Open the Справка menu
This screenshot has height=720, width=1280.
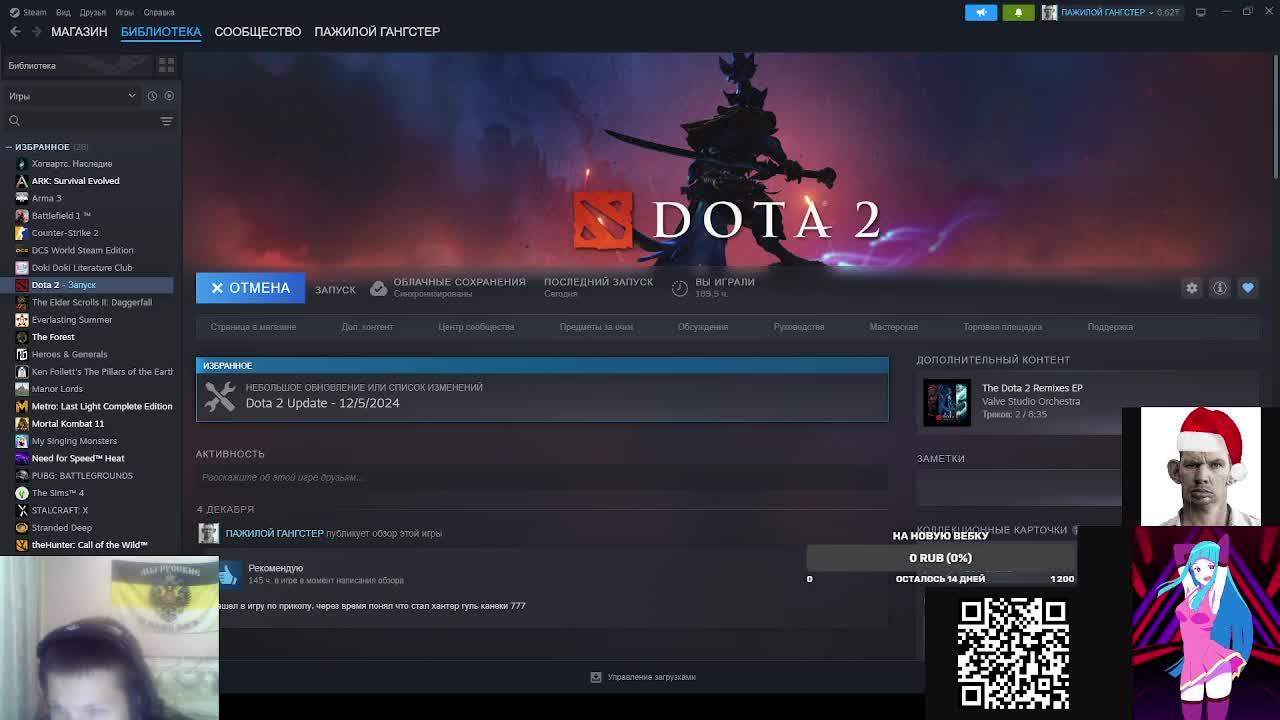[x=159, y=12]
